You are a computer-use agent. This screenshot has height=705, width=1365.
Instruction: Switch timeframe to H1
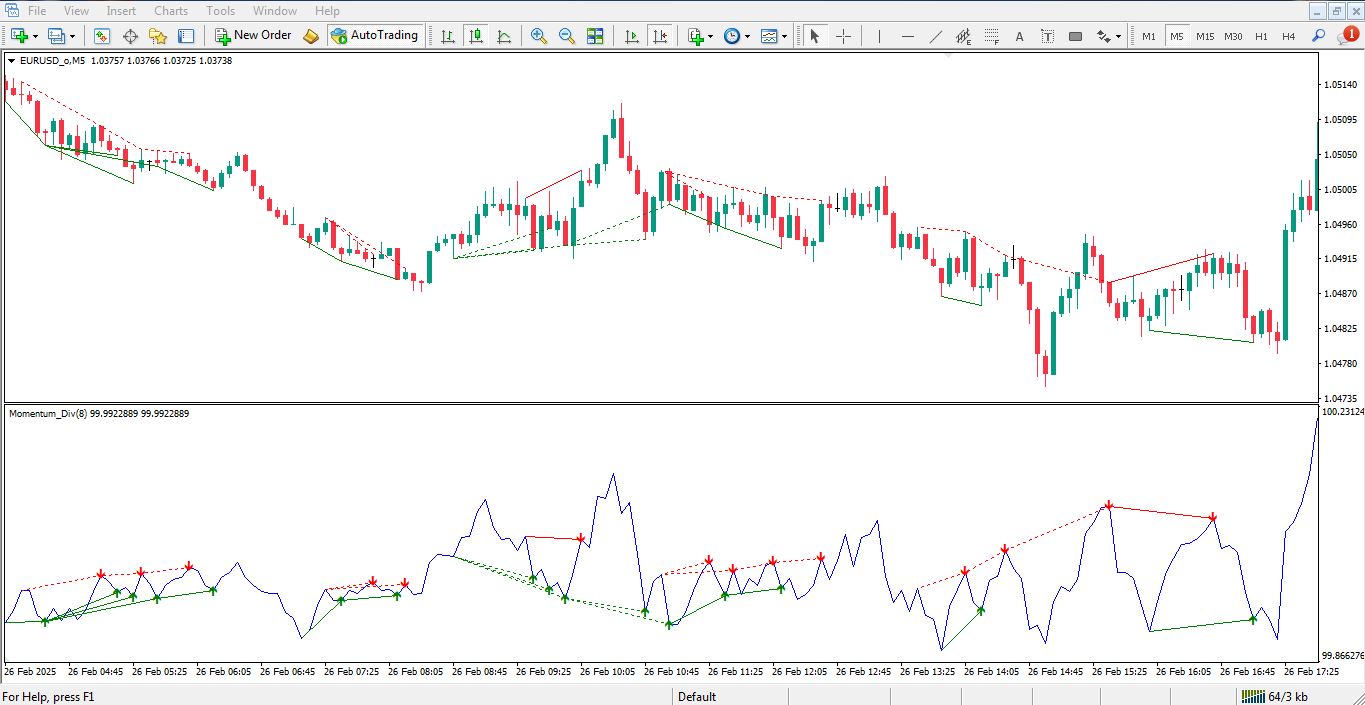[x=1261, y=36]
